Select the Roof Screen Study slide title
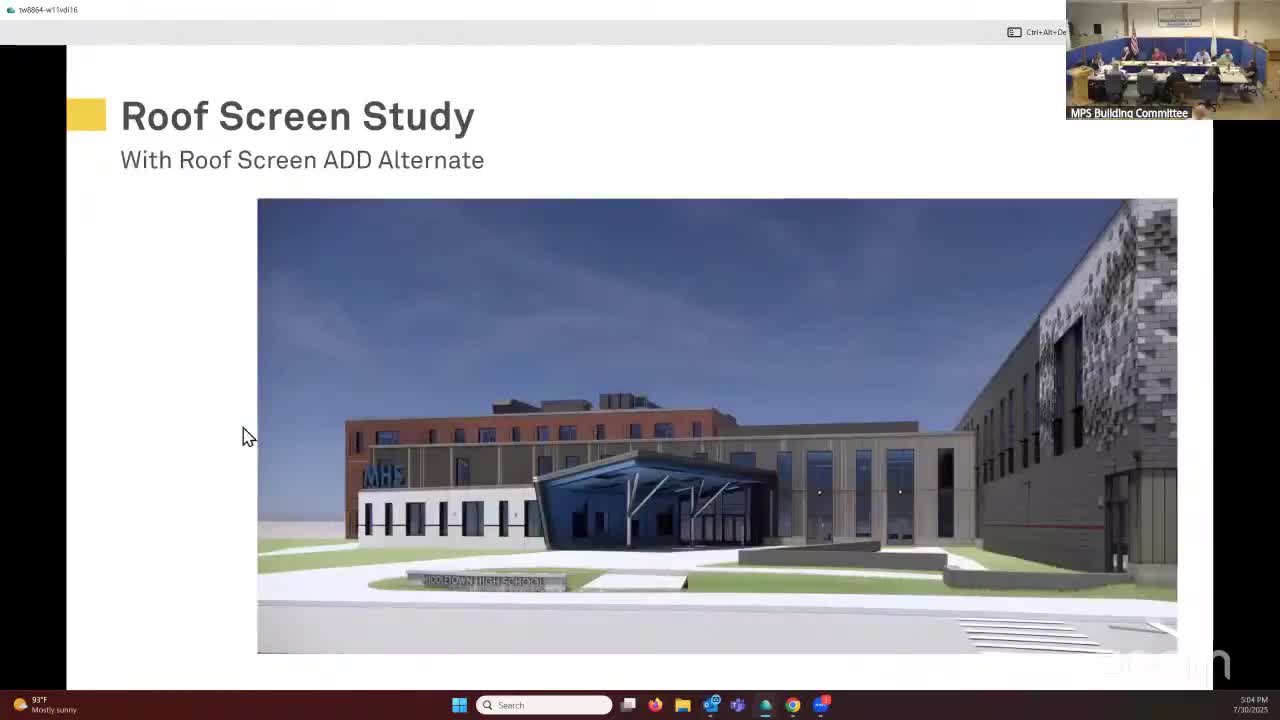 pyautogui.click(x=297, y=116)
